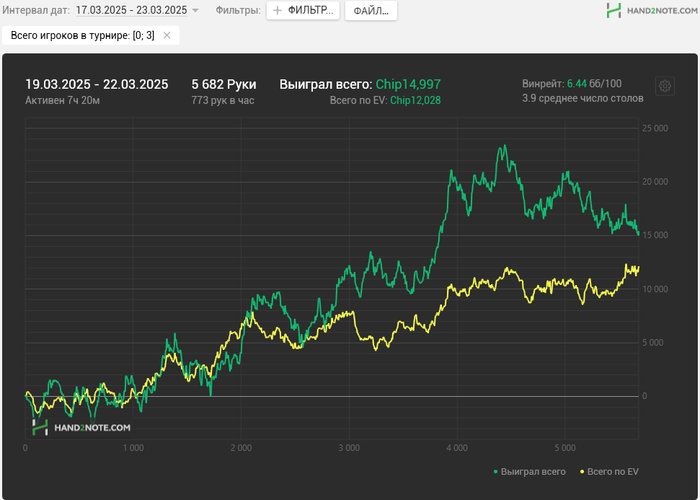The height and width of the screenshot is (500, 700).
Task: Click the '4 000' x-axis label
Action: [457, 448]
